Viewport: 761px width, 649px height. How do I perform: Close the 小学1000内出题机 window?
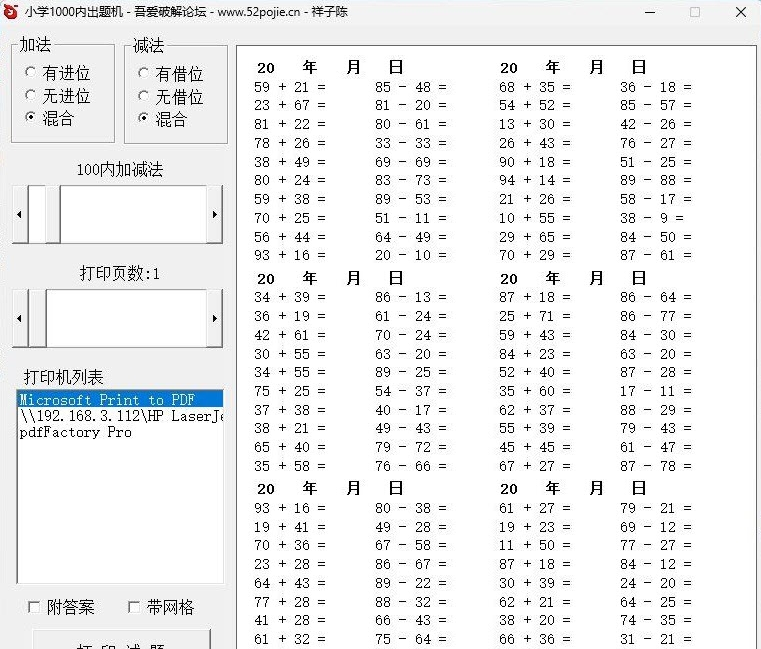coord(739,12)
